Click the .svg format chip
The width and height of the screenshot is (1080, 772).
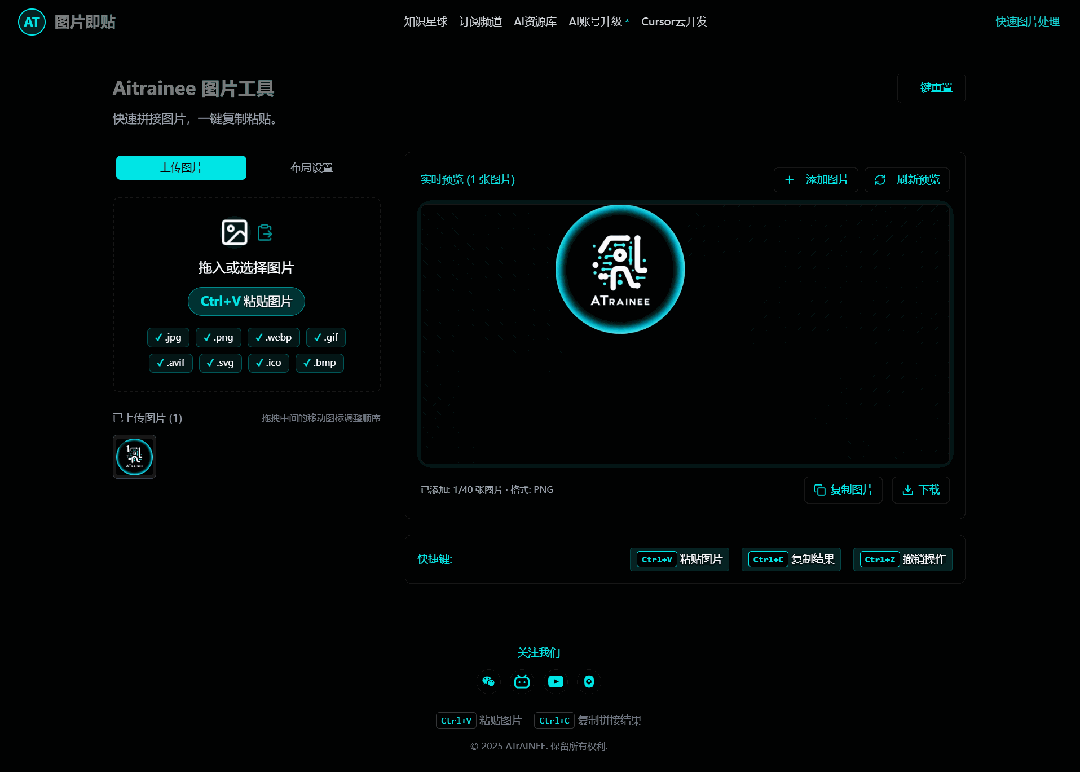(220, 363)
